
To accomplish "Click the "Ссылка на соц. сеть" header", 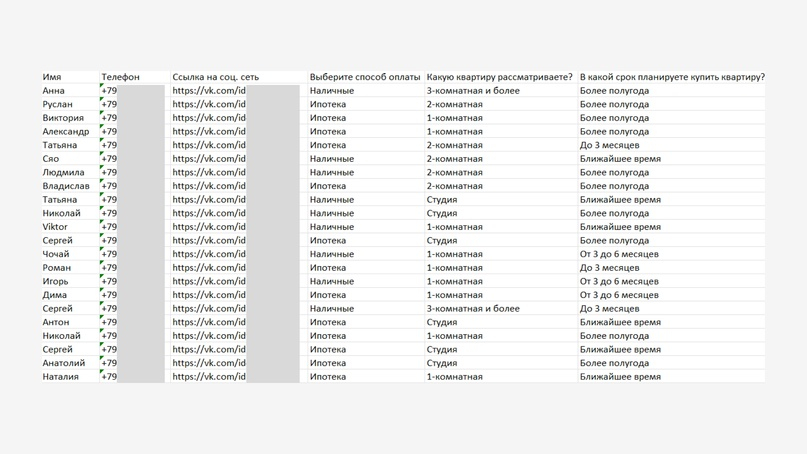I will pos(215,77).
